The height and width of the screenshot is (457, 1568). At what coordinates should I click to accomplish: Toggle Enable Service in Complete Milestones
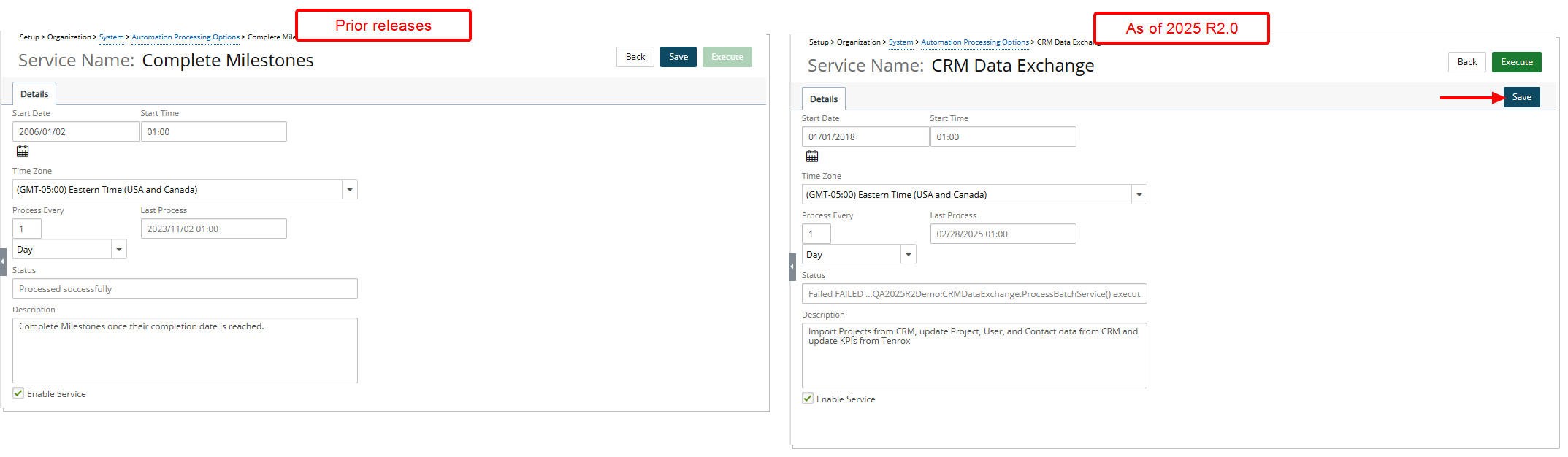click(x=18, y=393)
